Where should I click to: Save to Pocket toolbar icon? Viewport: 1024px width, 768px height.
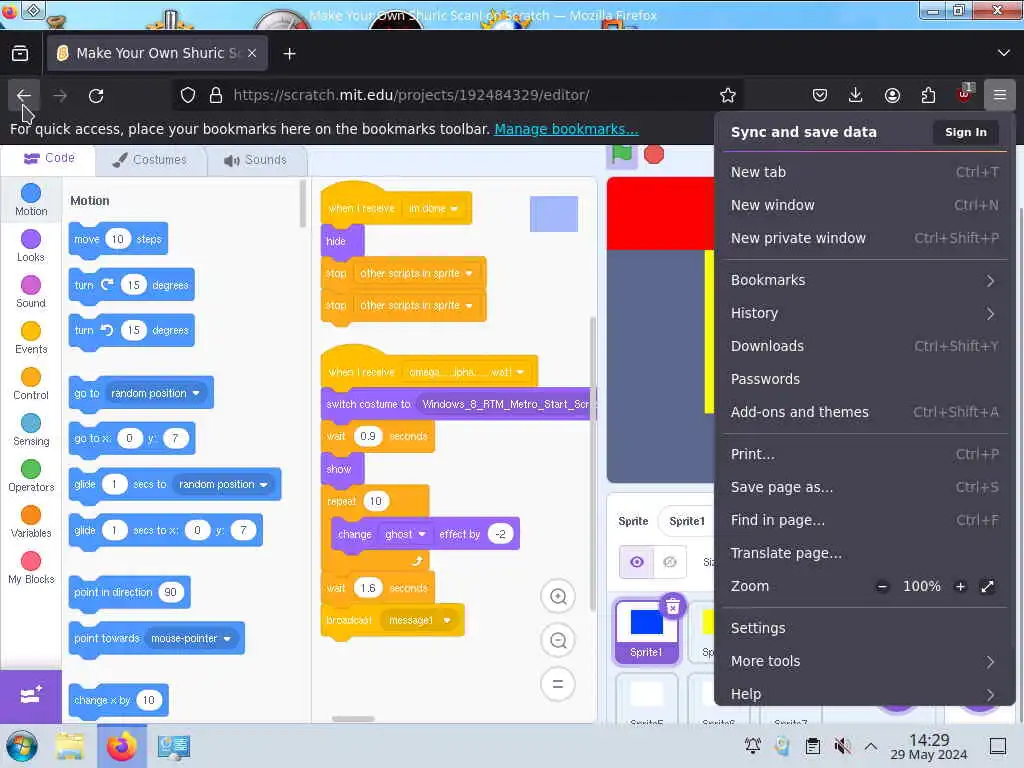820,95
